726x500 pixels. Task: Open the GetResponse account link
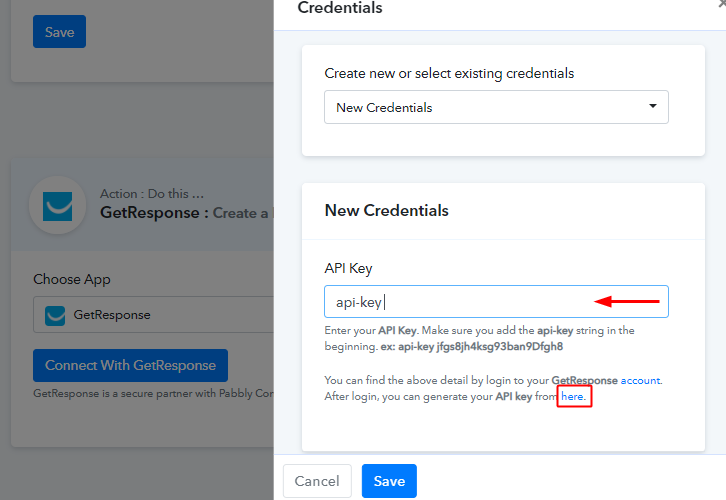pyautogui.click(x=640, y=380)
